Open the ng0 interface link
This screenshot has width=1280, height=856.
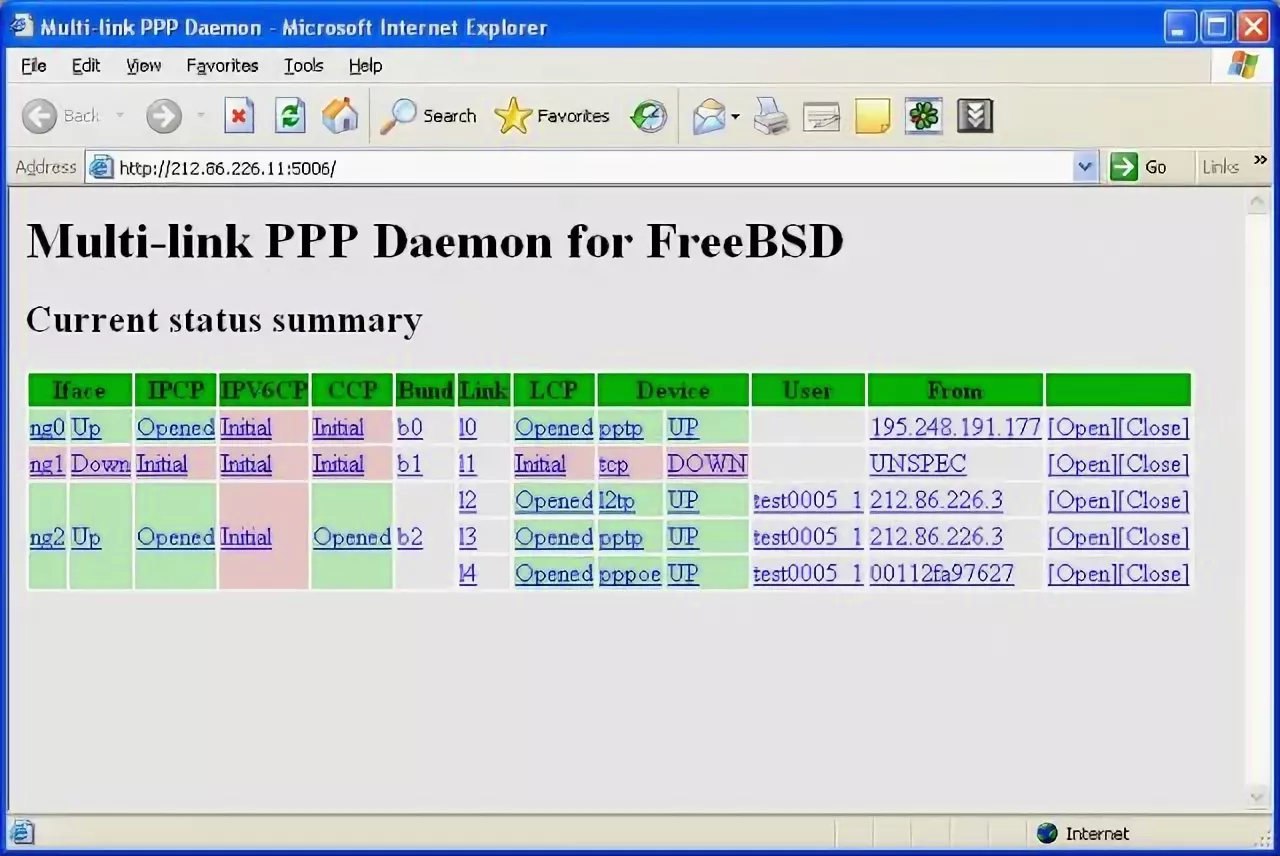click(x=47, y=428)
